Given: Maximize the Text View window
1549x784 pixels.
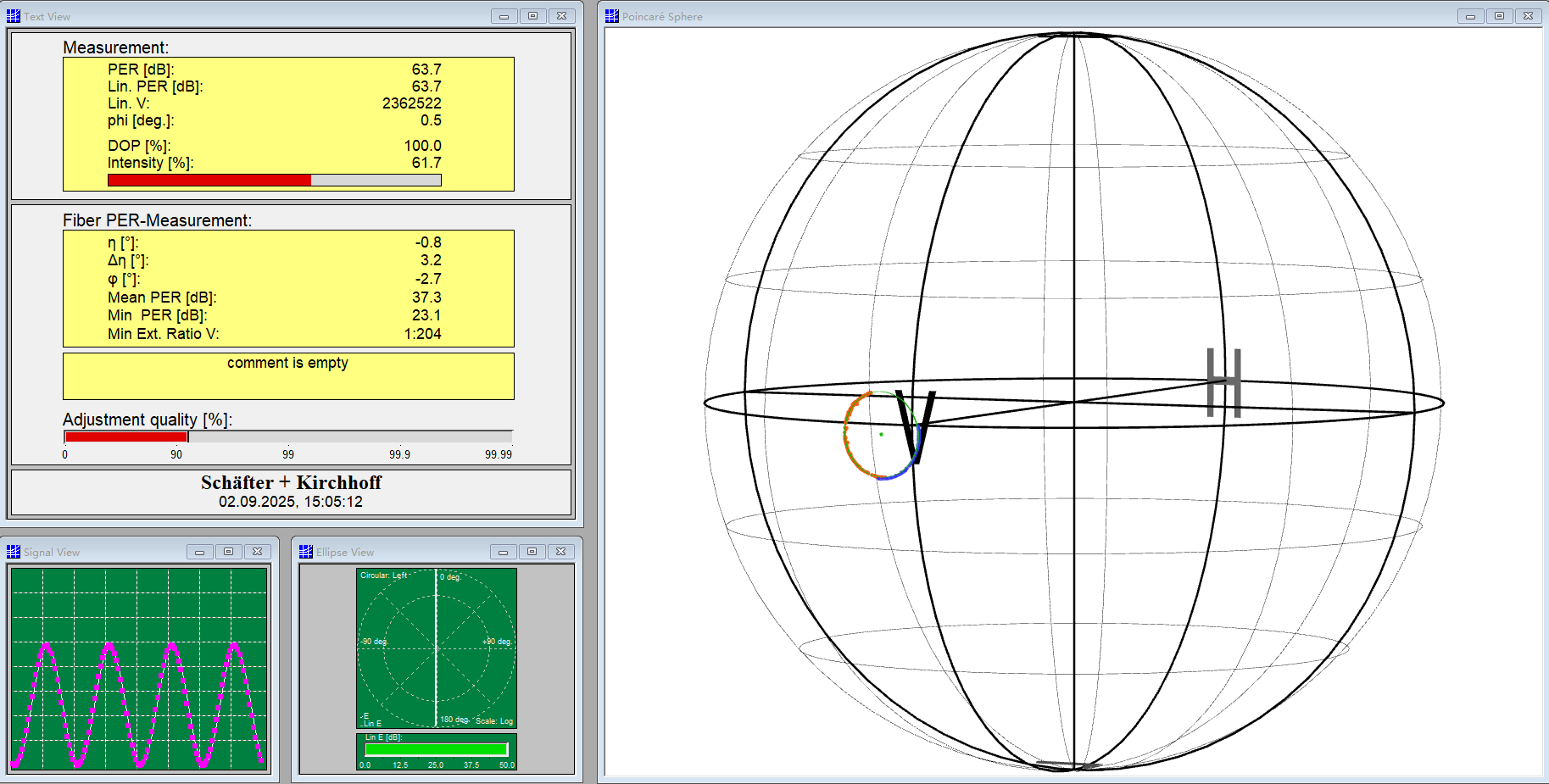Looking at the screenshot, I should point(532,16).
